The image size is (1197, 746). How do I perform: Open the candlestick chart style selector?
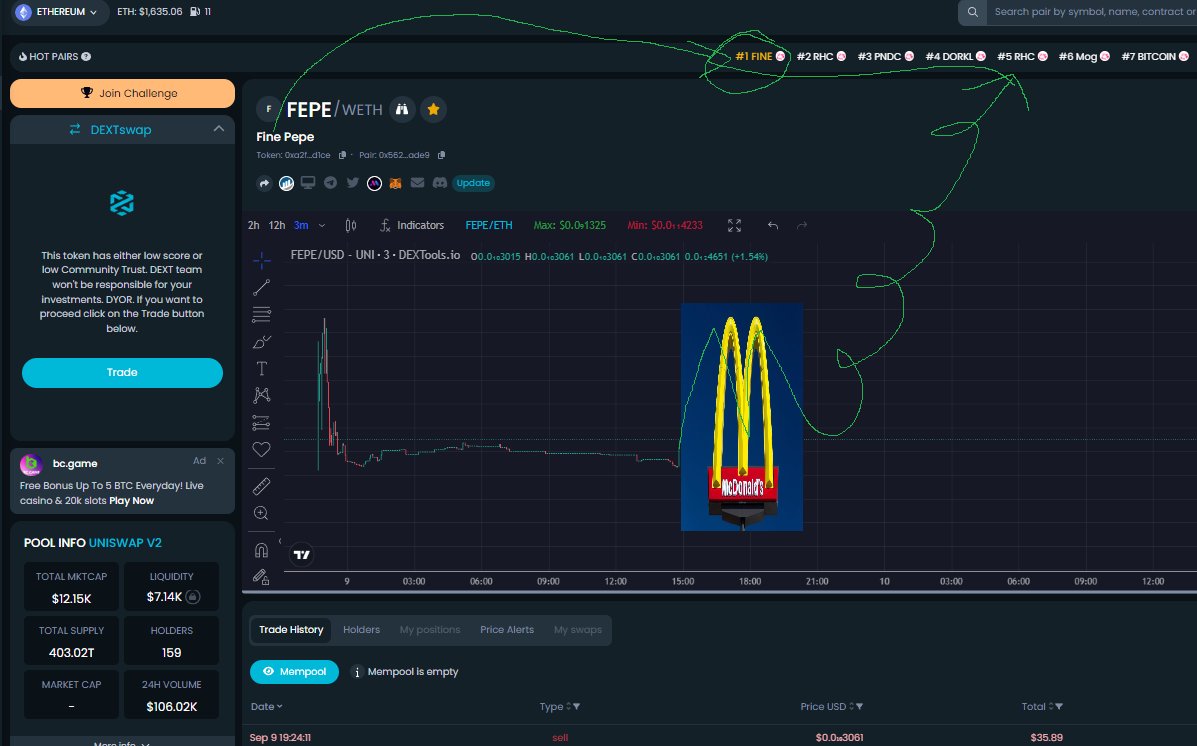[x=351, y=225]
